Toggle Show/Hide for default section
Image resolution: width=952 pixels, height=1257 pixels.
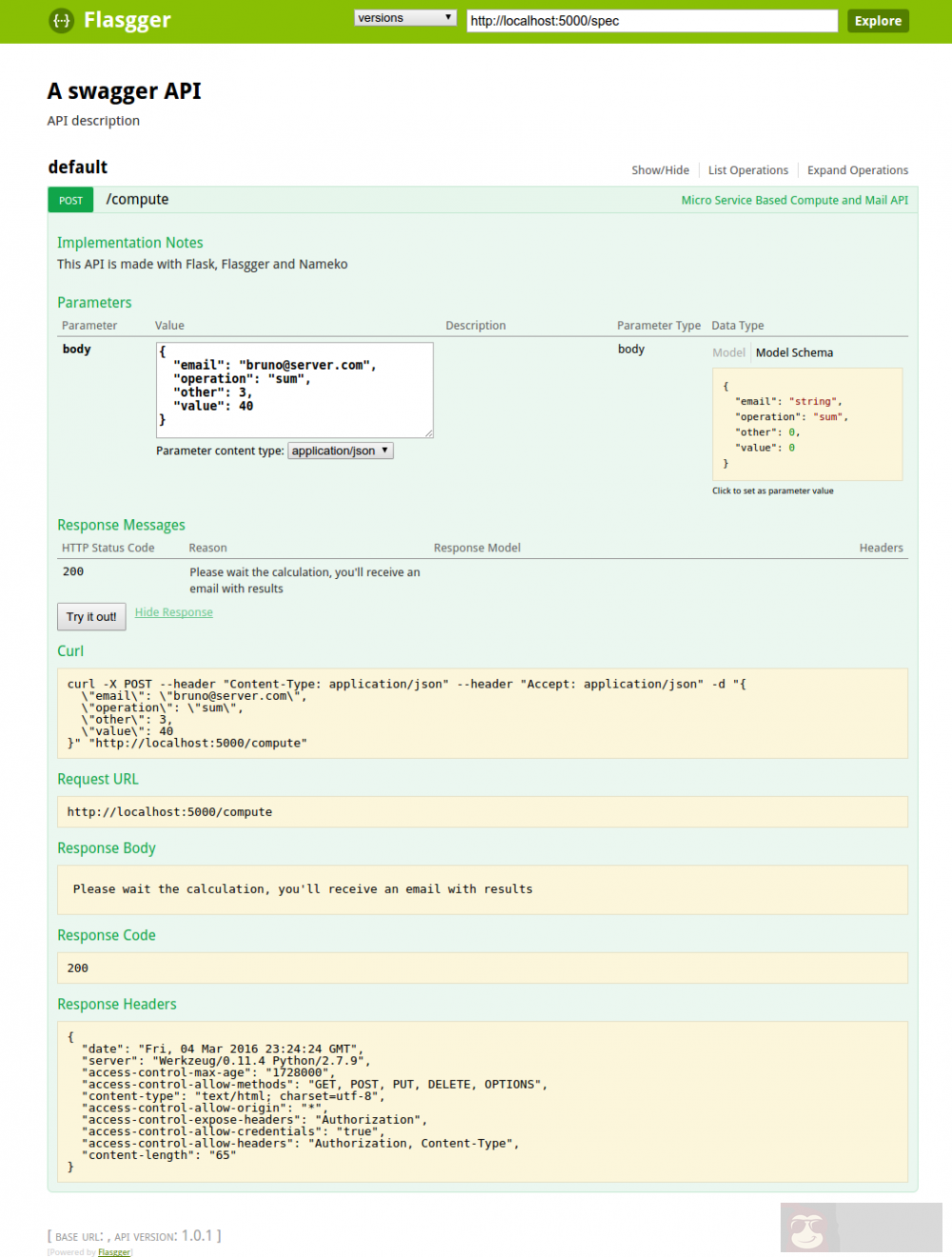click(660, 170)
